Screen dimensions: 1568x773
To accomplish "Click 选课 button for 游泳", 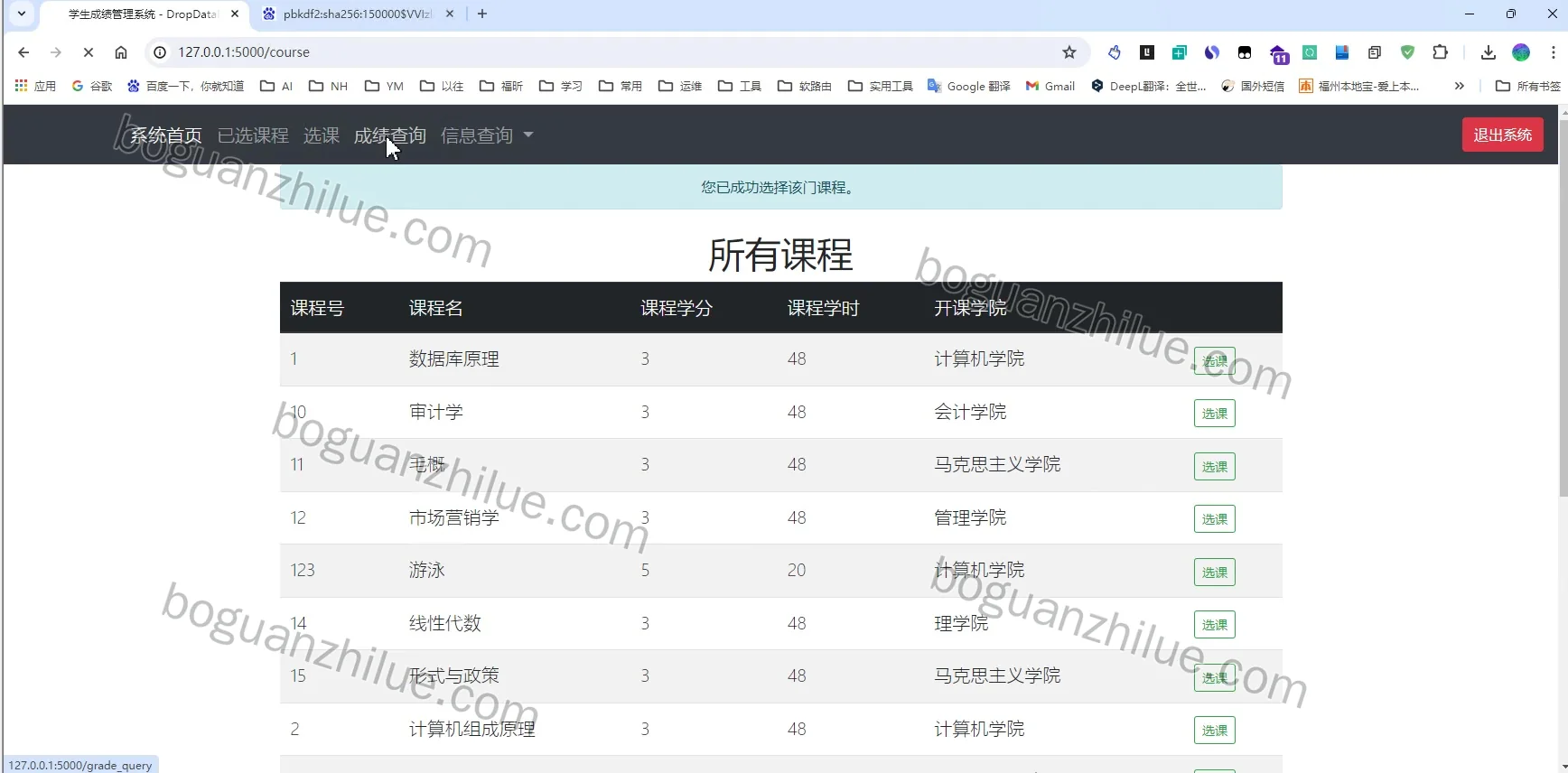I will [x=1215, y=573].
